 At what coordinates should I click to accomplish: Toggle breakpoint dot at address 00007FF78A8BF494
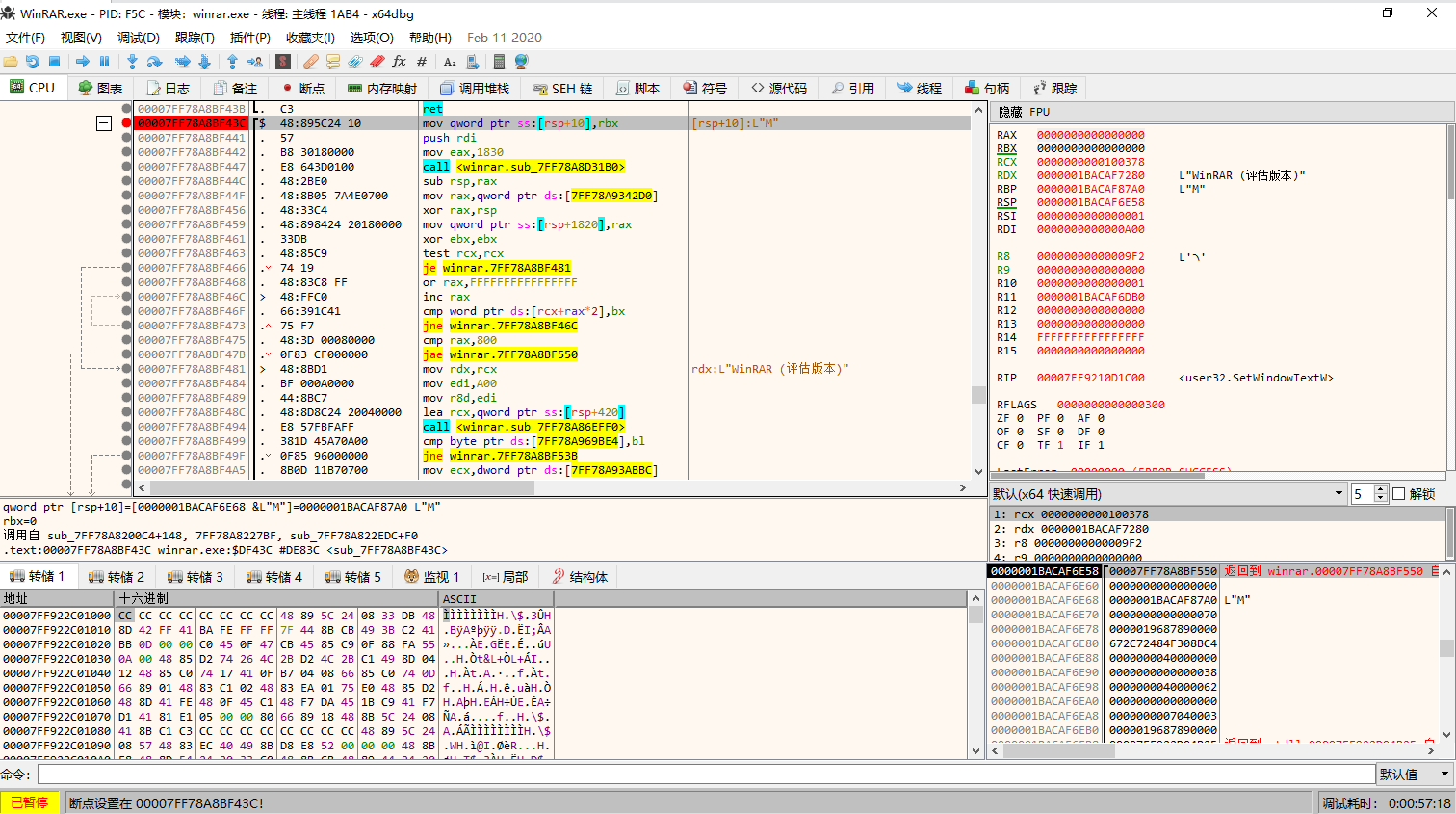tap(126, 427)
